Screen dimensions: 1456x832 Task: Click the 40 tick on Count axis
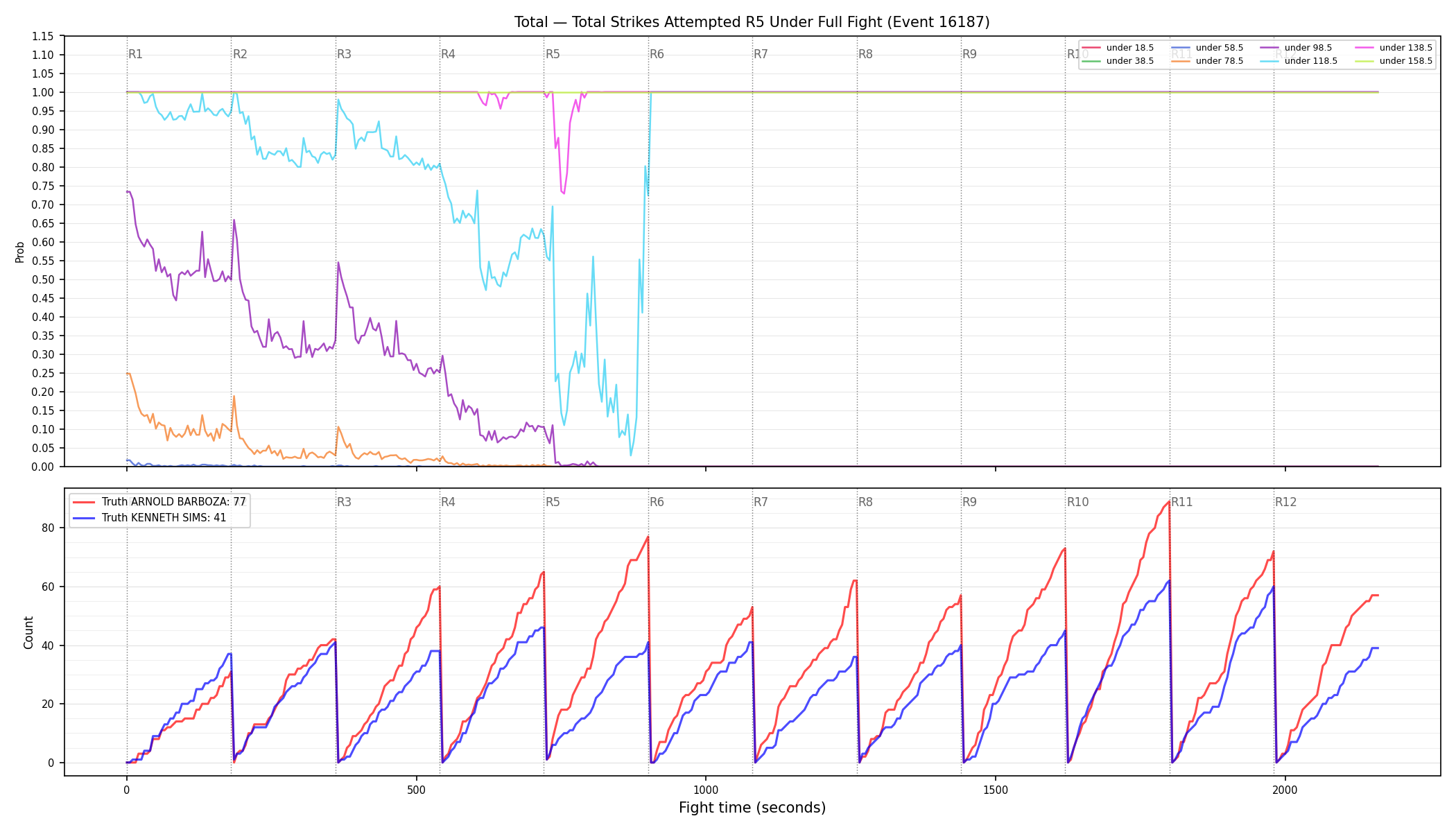[x=48, y=645]
